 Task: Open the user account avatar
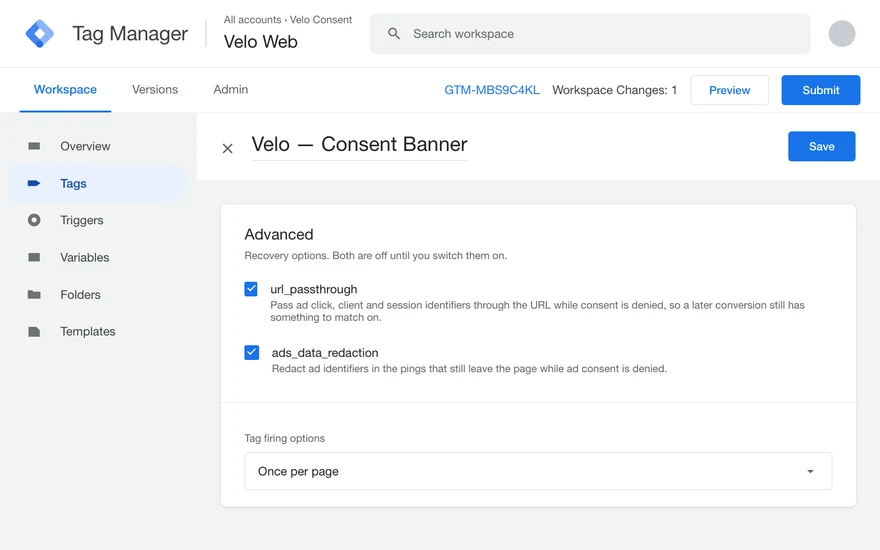point(841,34)
